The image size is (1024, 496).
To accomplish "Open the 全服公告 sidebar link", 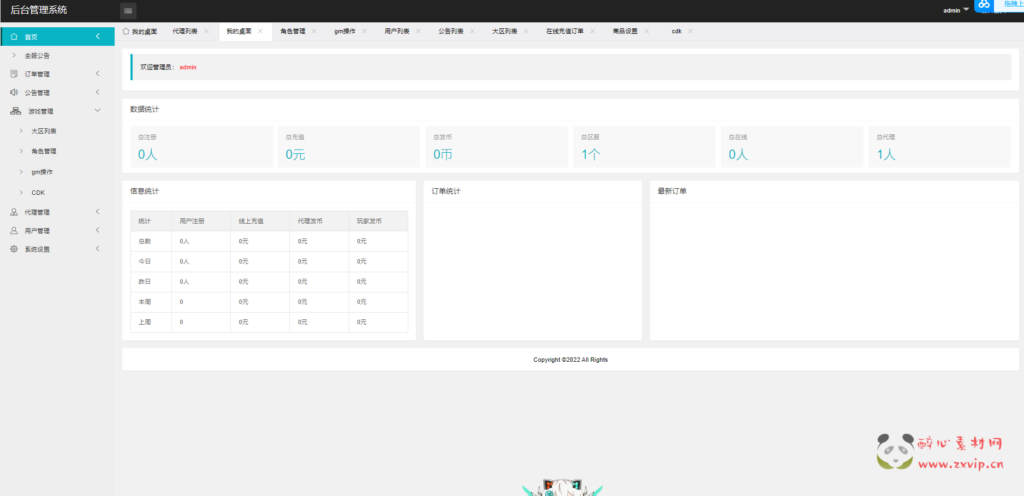I will 37,56.
